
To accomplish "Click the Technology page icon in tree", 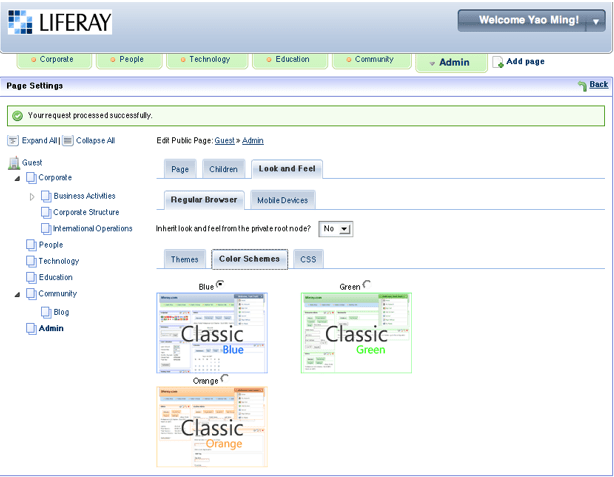I will pyautogui.click(x=31, y=261).
